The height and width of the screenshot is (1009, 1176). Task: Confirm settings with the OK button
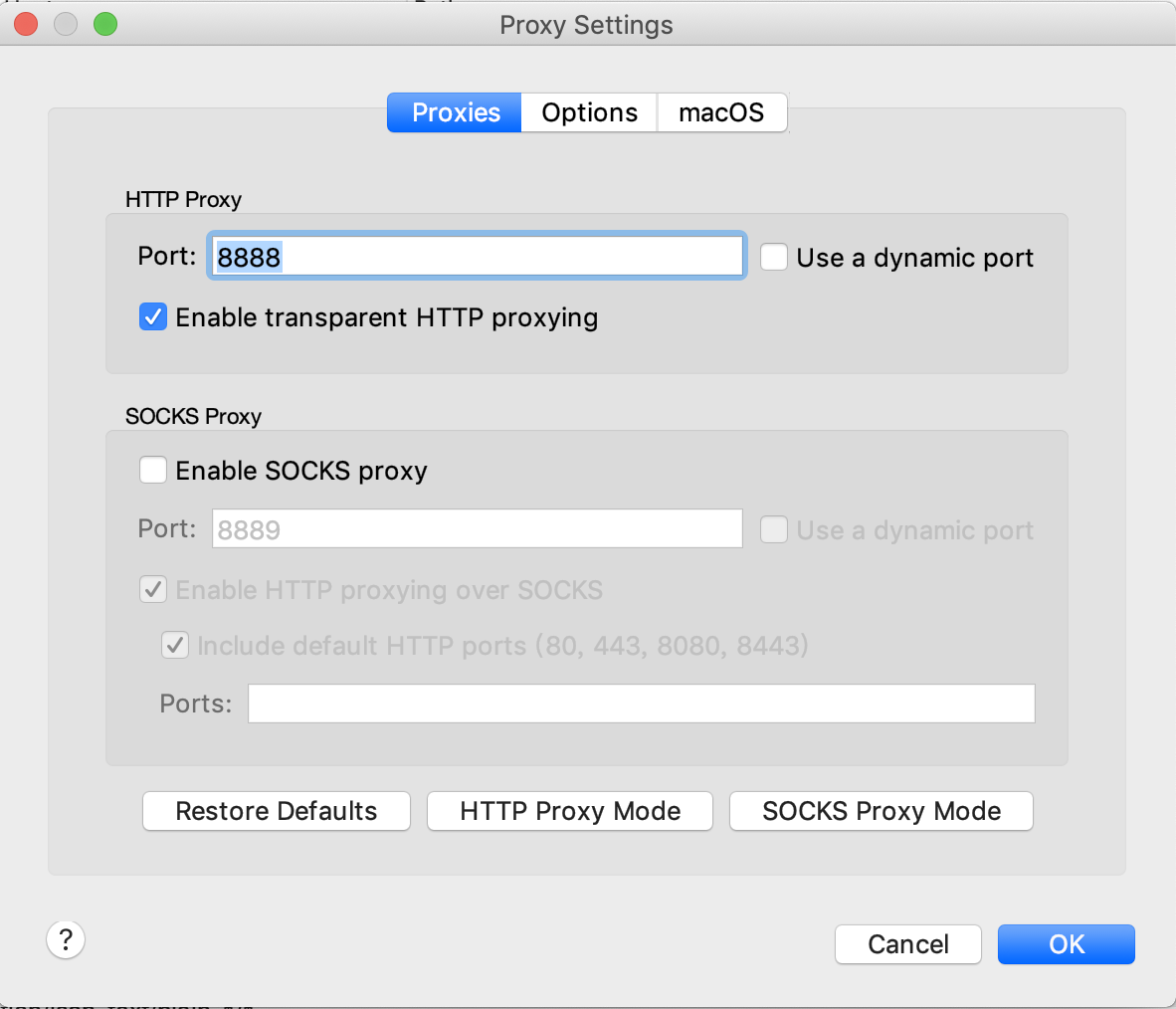[x=1067, y=943]
